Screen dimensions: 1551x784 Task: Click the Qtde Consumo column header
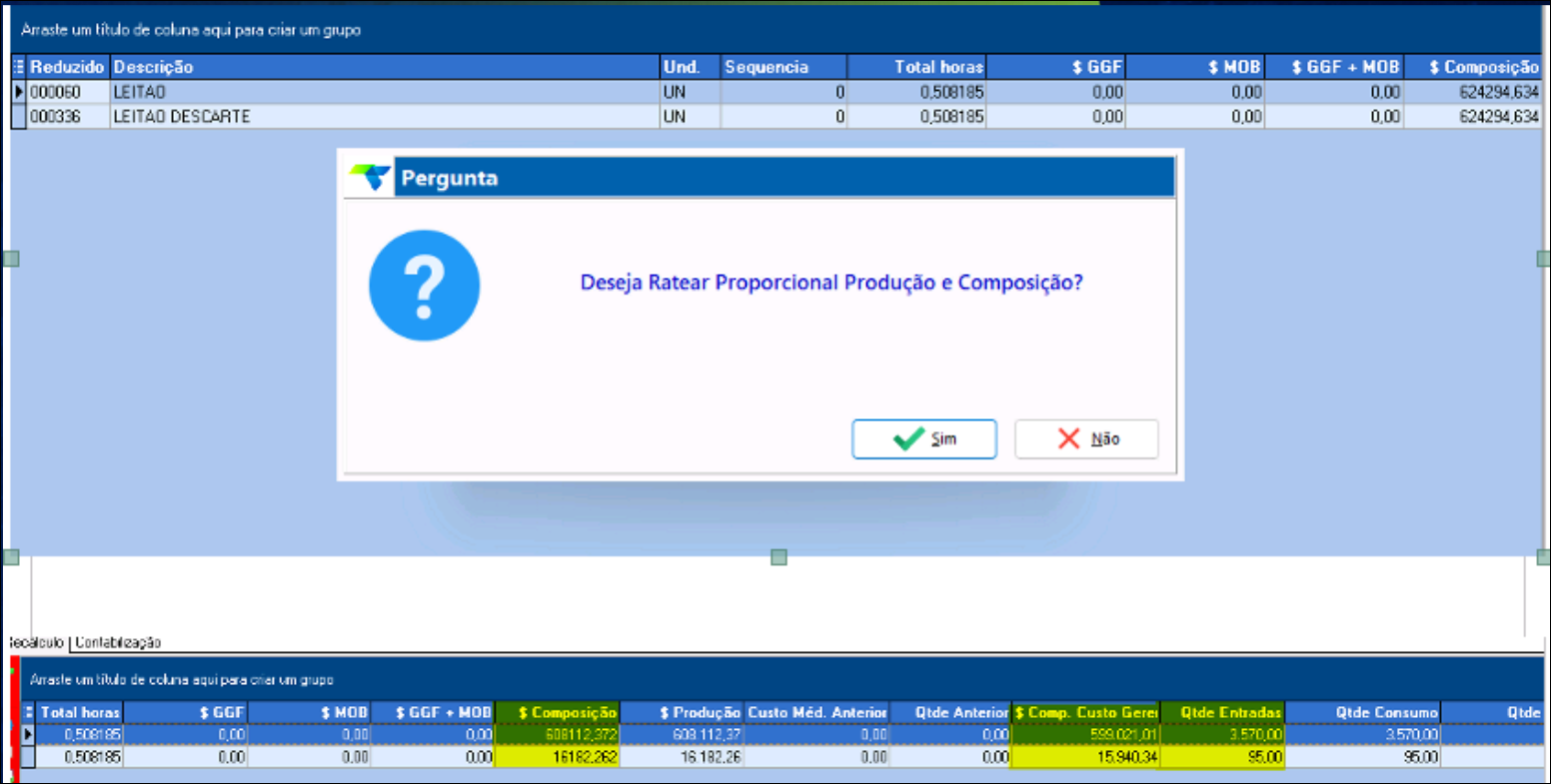1362,712
